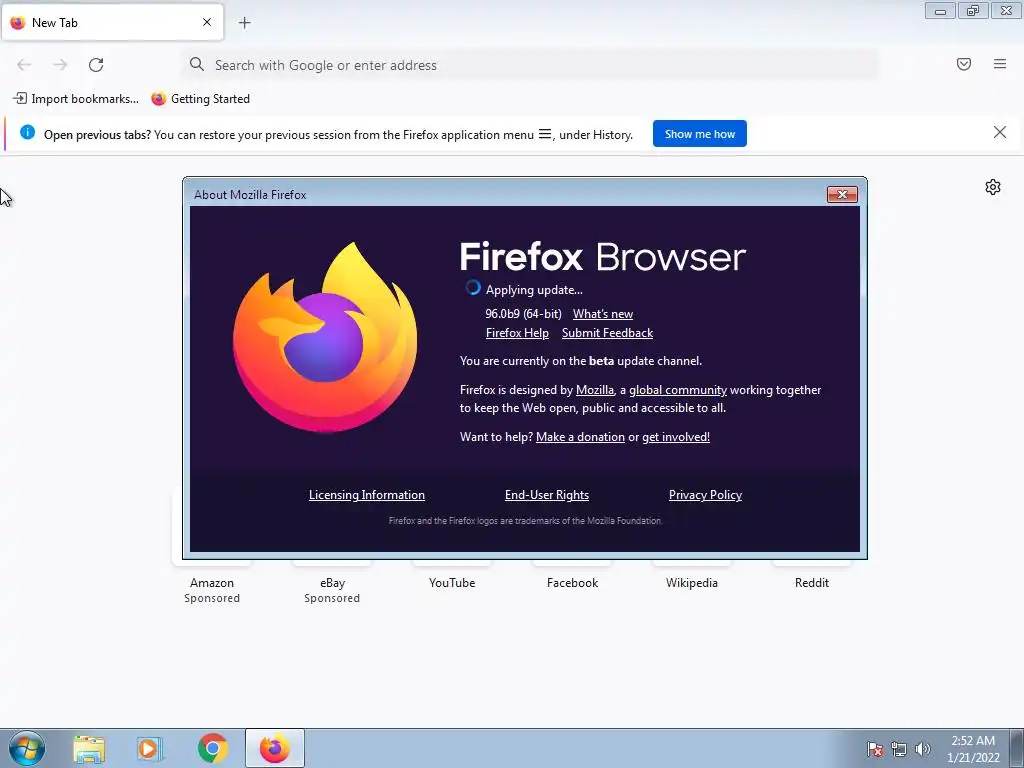Viewport: 1024px width, 768px height.
Task: Click the get involved! link
Action: coord(676,437)
